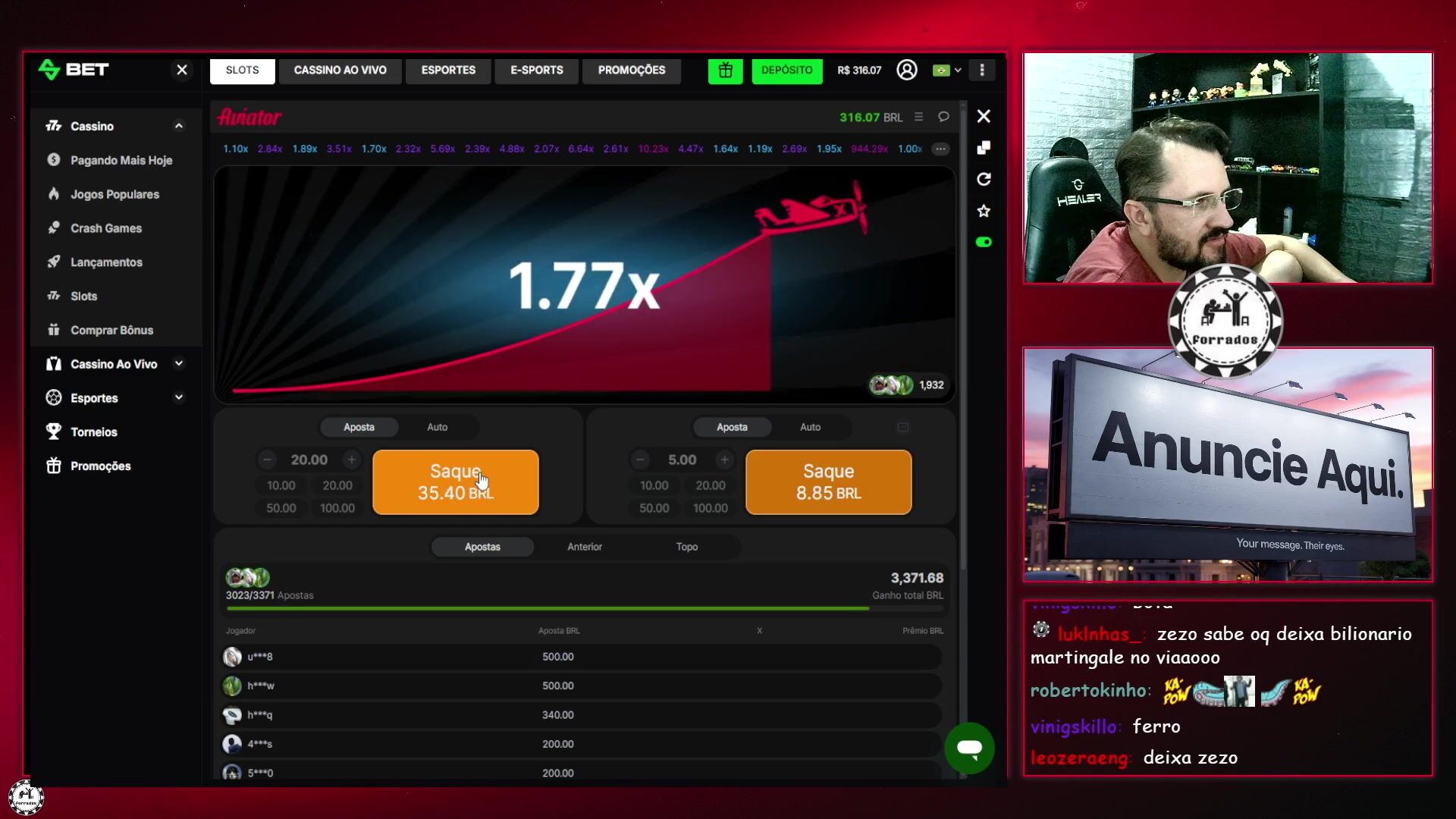Open the user account profile icon

pos(906,70)
